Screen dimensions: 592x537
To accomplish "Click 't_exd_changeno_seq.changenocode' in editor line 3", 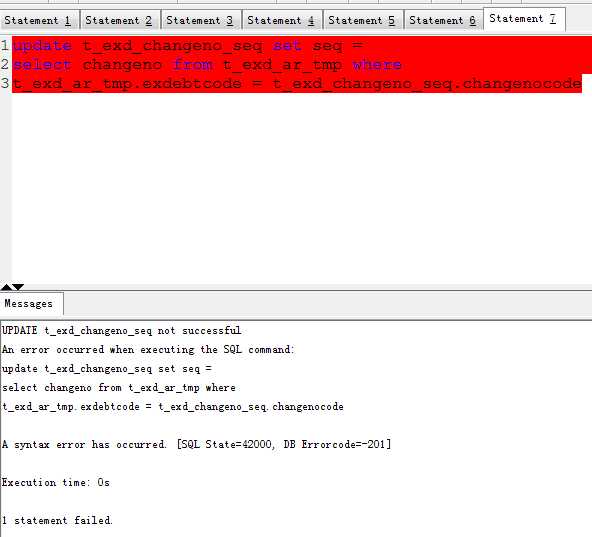I will (x=427, y=83).
